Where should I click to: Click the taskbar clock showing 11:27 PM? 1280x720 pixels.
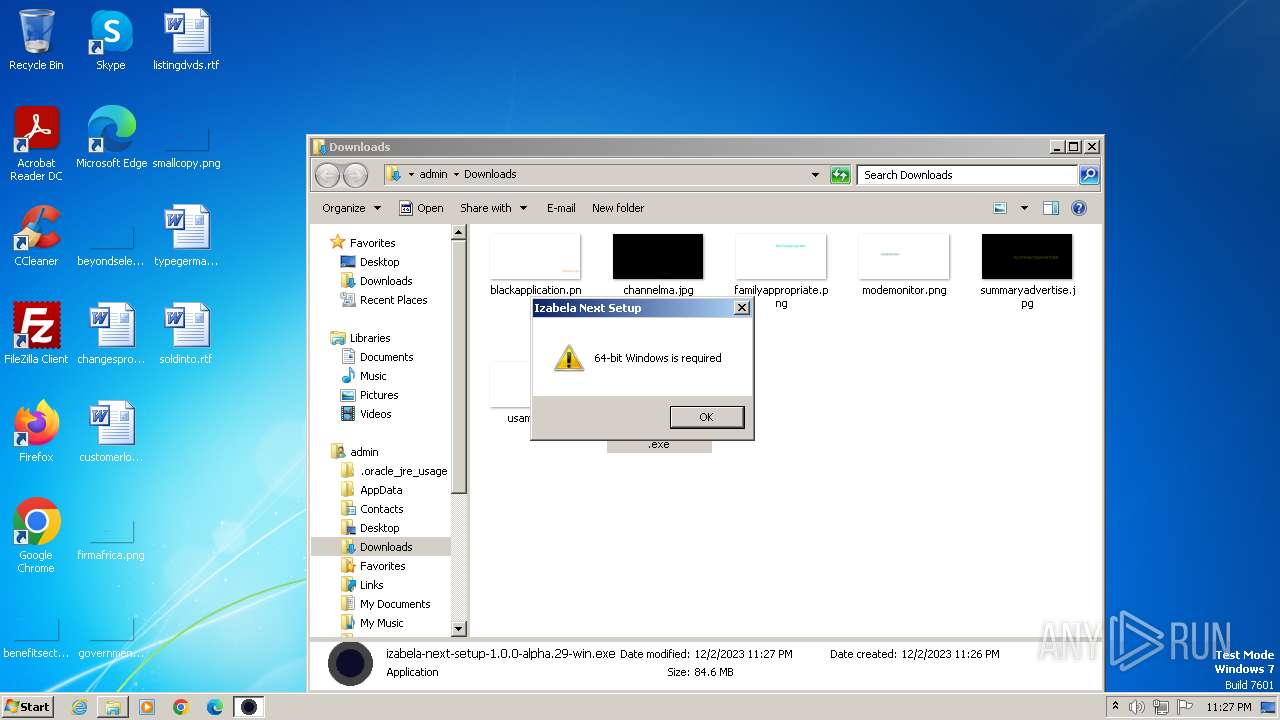1228,707
